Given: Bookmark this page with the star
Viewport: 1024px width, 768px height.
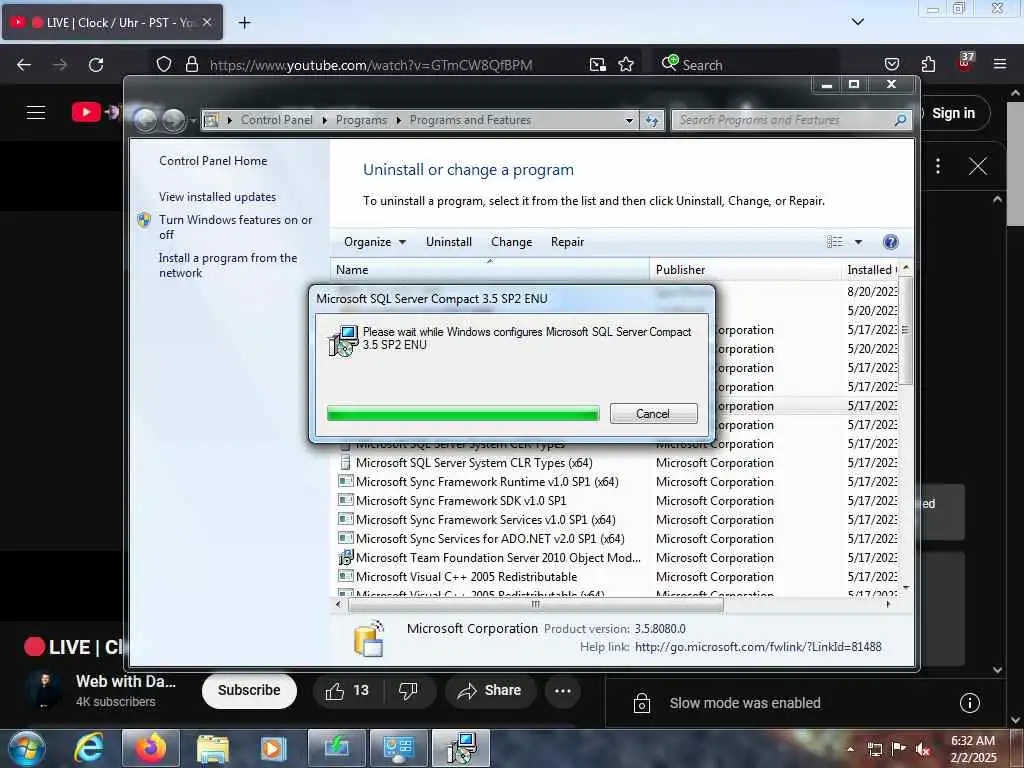Looking at the screenshot, I should click(x=626, y=64).
